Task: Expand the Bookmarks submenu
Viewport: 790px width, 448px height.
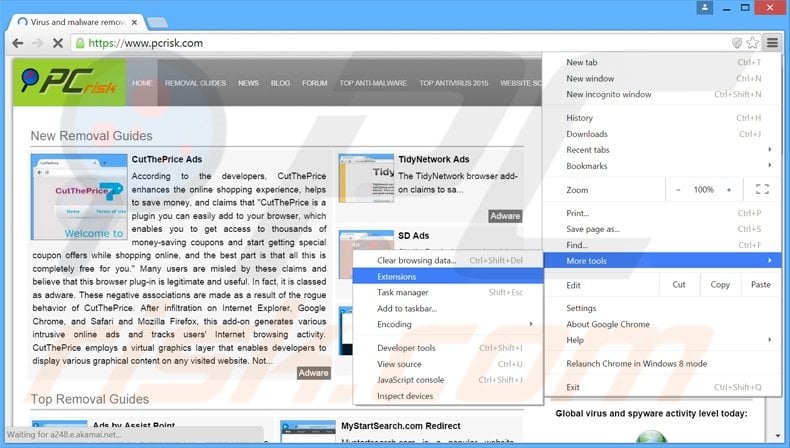Action: 663,166
